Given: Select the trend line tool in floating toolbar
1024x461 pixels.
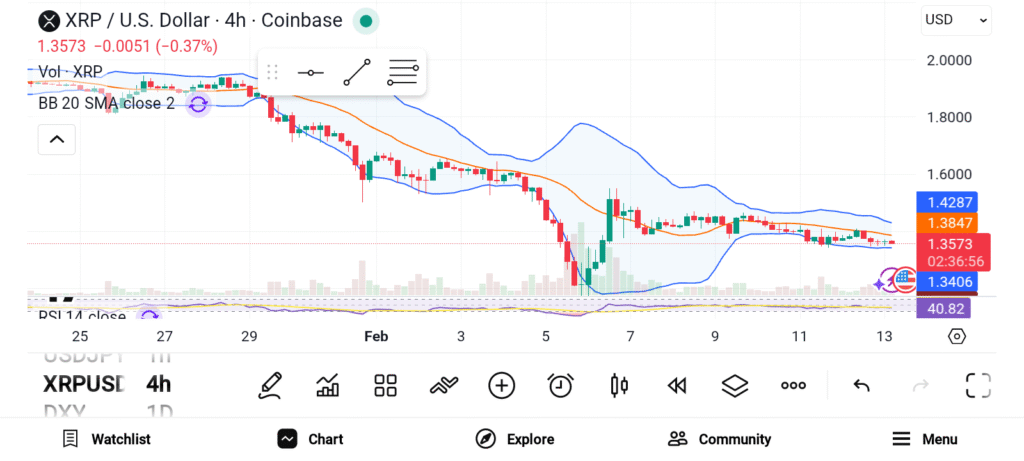Looking at the screenshot, I should tap(357, 73).
